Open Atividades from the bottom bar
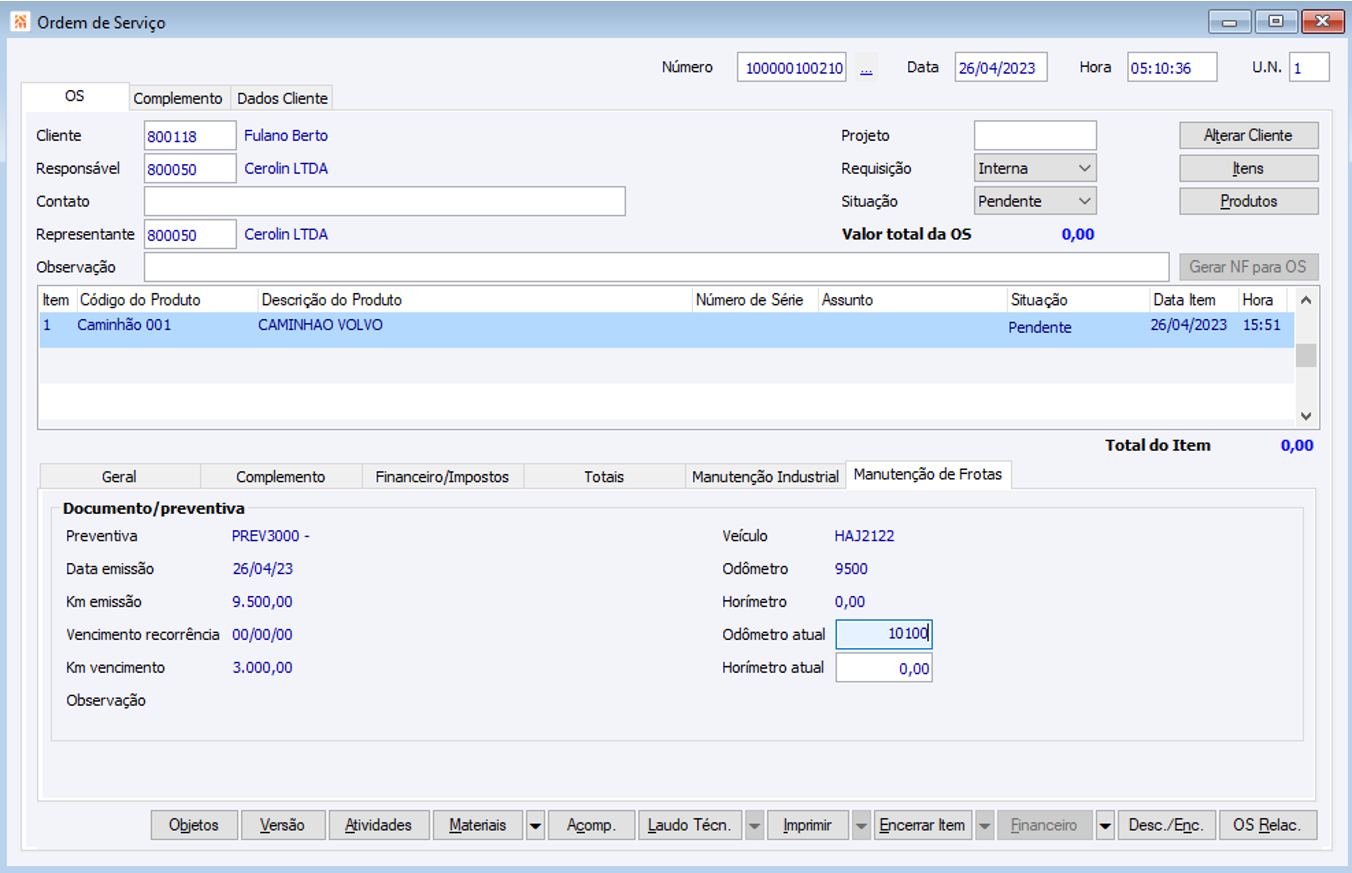The height and width of the screenshot is (873, 1352). point(378,825)
